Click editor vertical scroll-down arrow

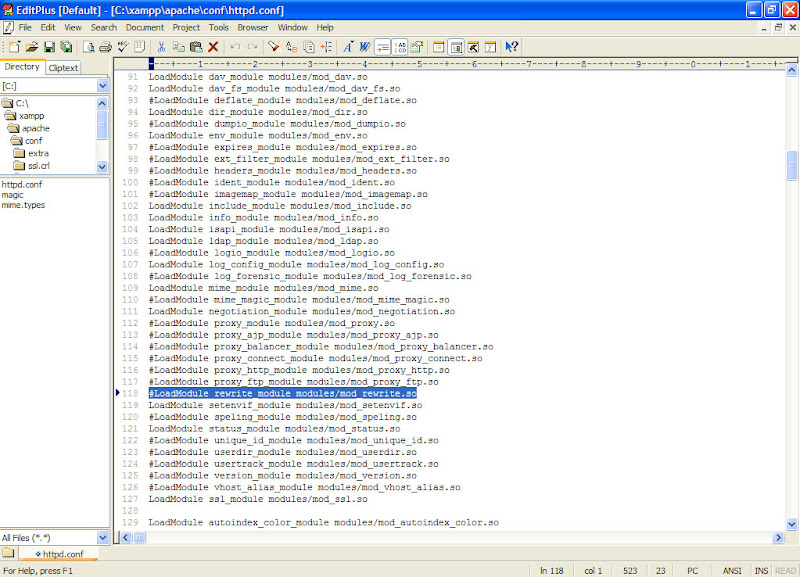[x=791, y=524]
